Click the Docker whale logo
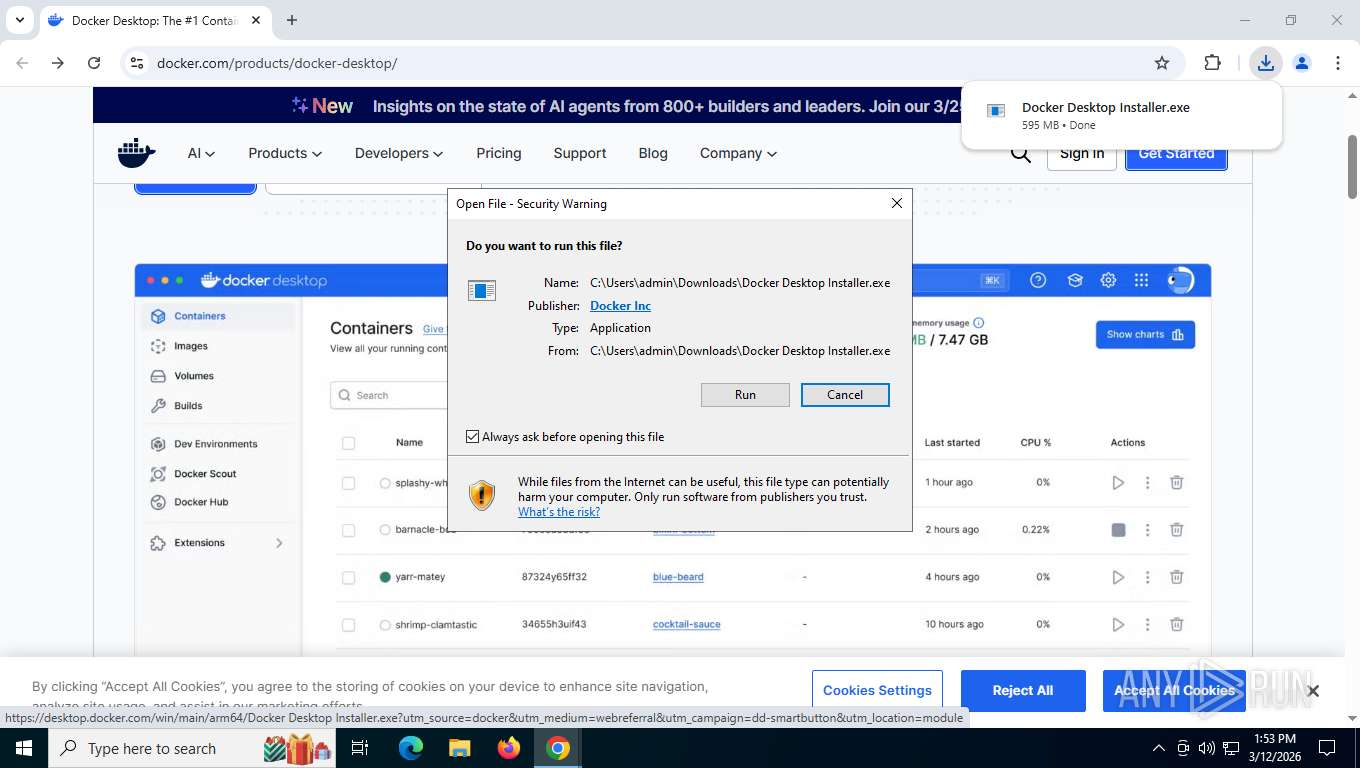This screenshot has width=1360, height=768. pos(137,153)
